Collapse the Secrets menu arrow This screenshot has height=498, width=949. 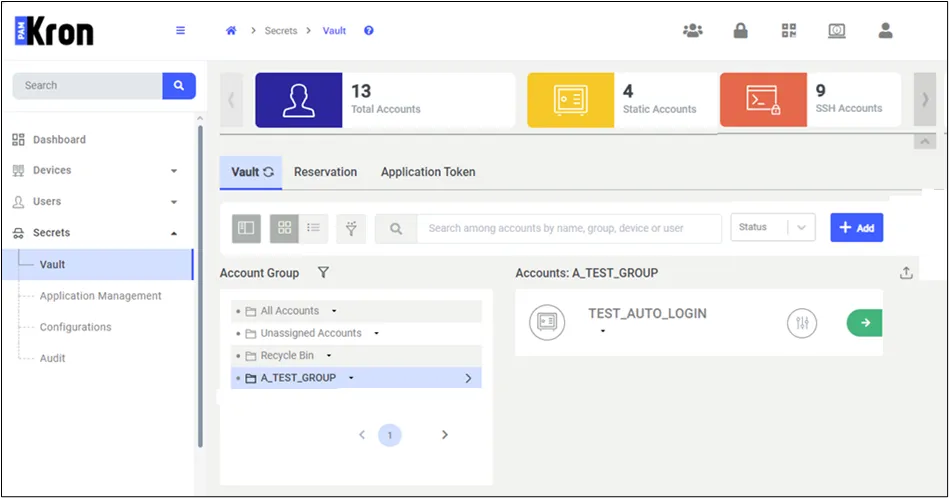174,234
